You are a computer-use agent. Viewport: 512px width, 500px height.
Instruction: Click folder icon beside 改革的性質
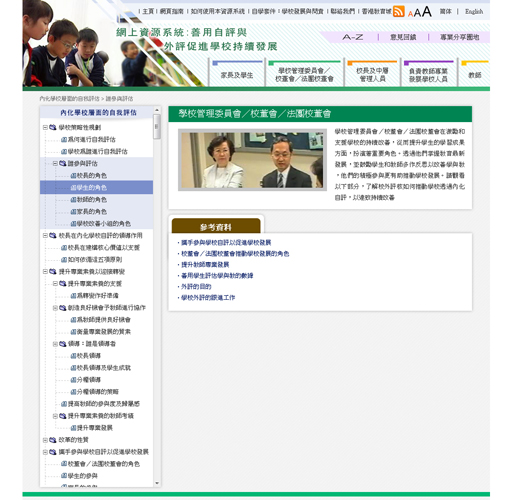tap(53, 440)
